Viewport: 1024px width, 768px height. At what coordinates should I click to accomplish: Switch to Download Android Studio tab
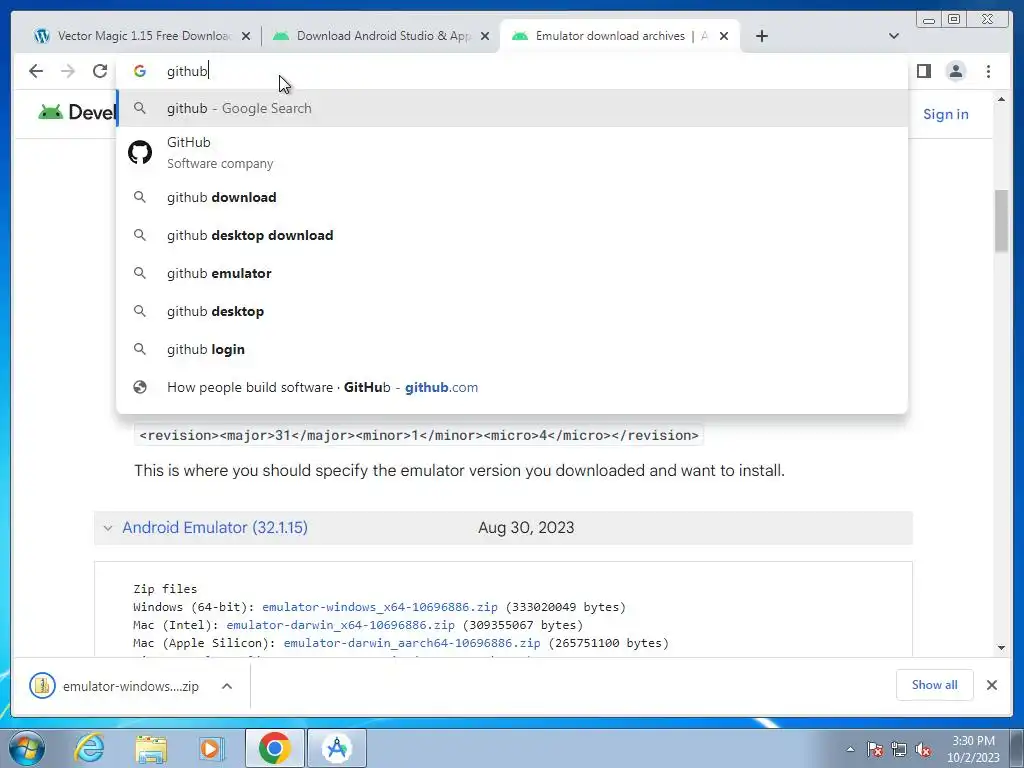(x=381, y=36)
